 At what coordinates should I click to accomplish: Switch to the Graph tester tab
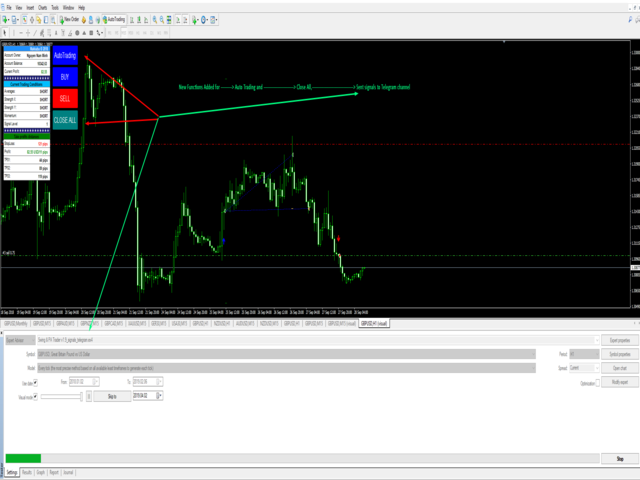[41, 472]
